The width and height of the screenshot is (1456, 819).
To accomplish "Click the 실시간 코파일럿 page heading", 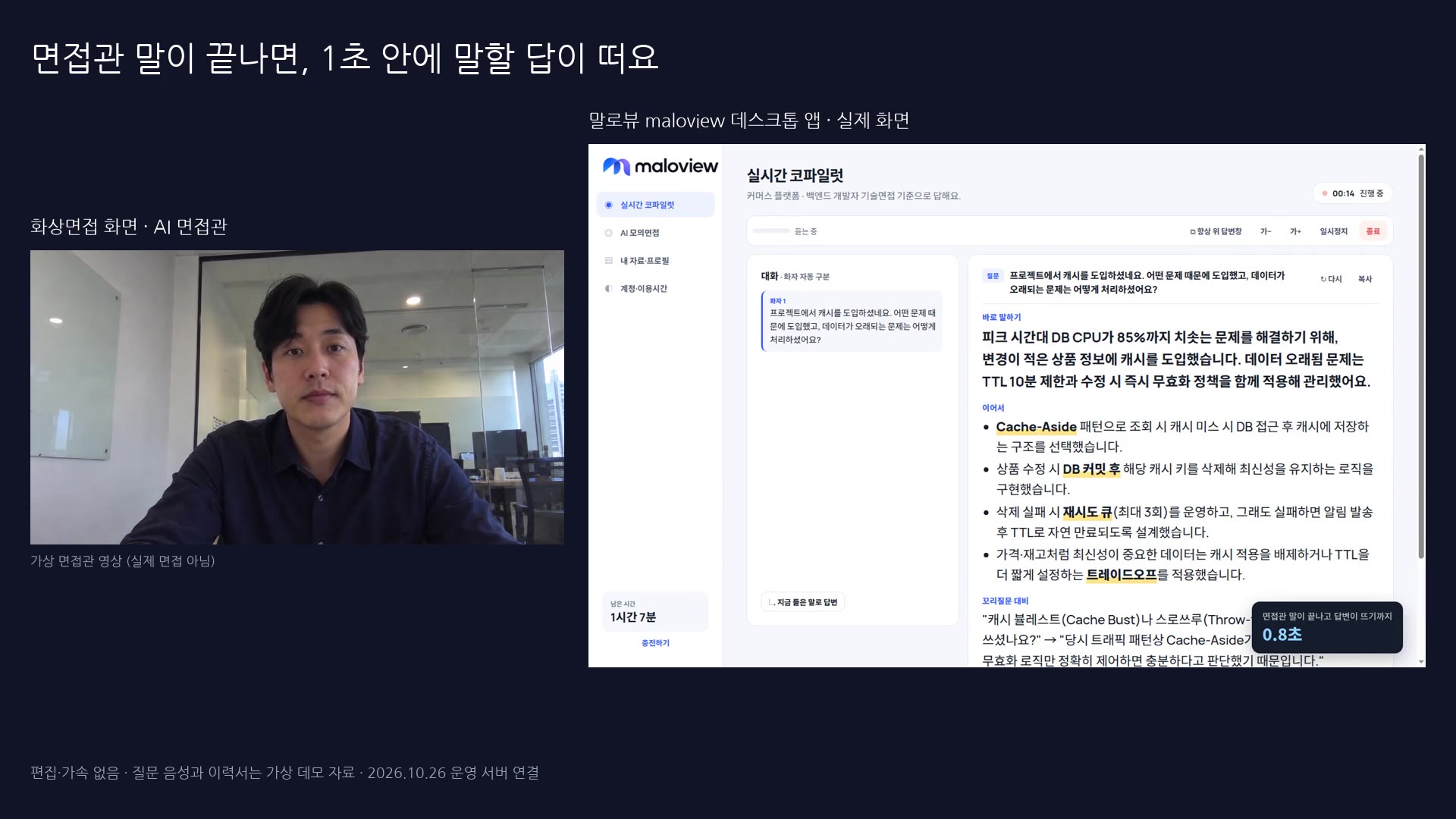I will coord(795,176).
